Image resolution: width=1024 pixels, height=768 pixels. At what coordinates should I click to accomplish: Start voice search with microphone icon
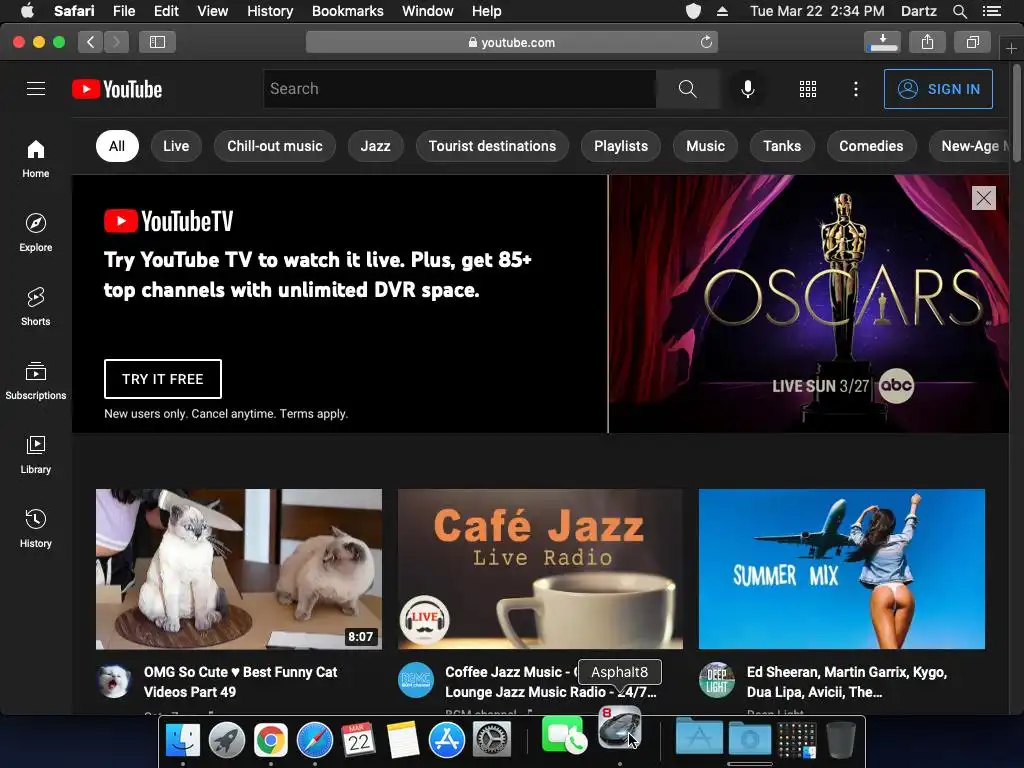748,89
